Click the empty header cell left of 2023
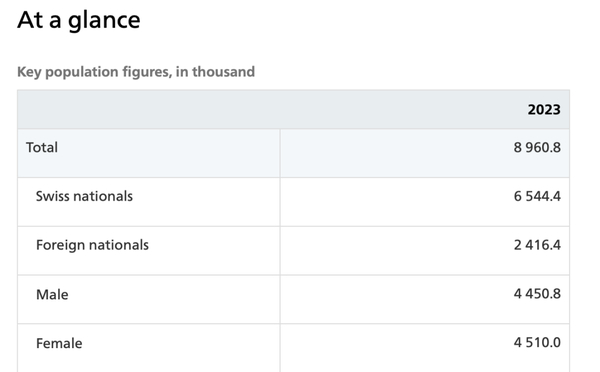The image size is (600, 372). click(x=148, y=110)
